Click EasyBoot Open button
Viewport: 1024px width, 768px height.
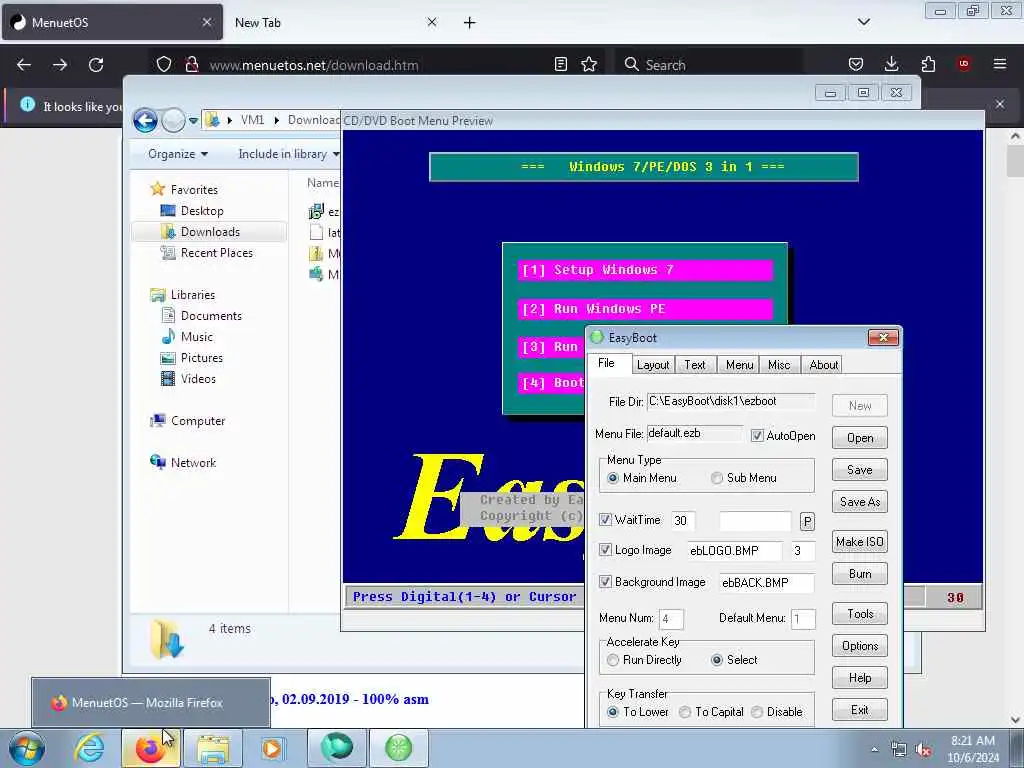(x=859, y=438)
